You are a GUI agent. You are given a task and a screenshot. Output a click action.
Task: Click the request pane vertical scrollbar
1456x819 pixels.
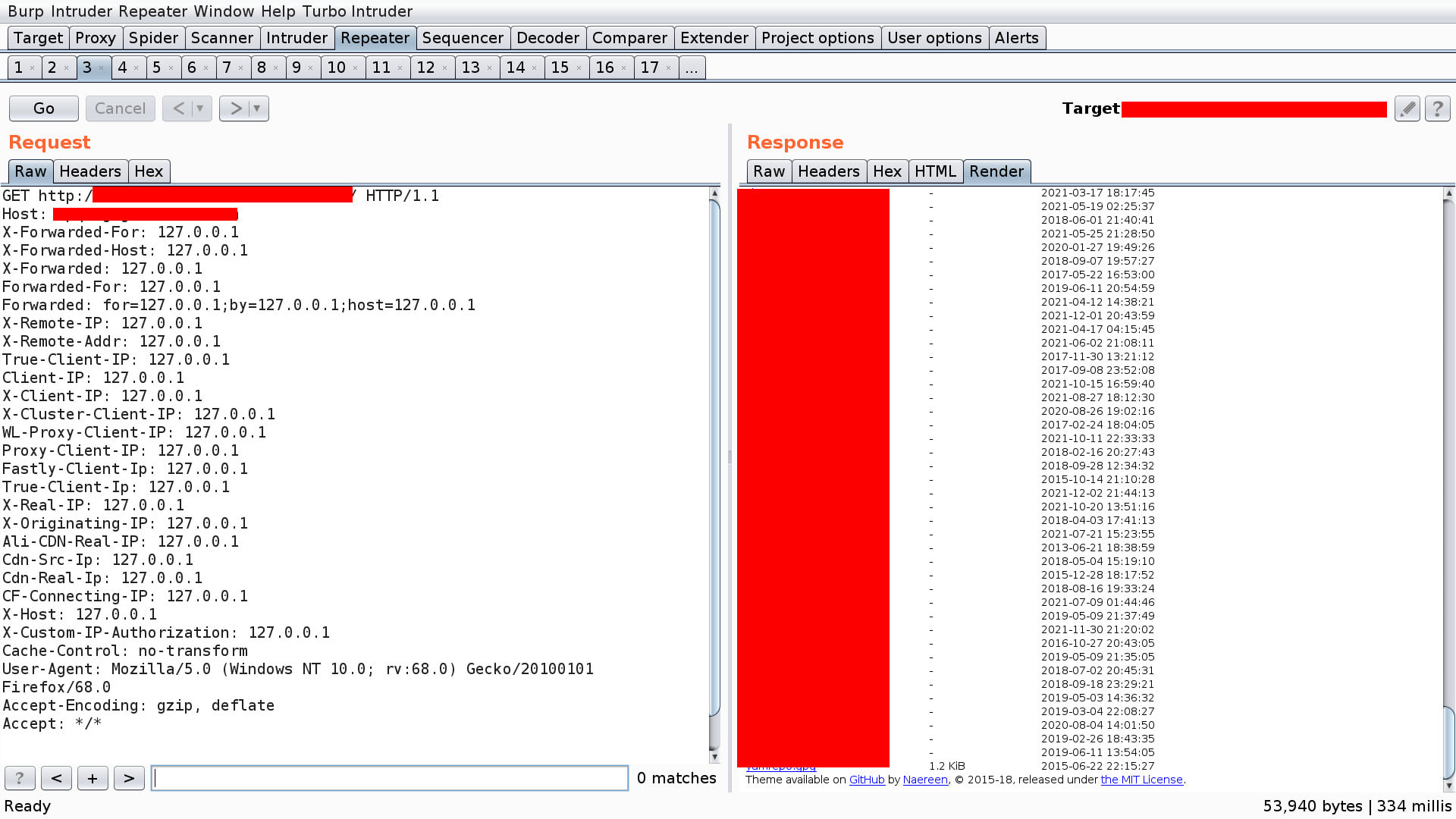pos(714,455)
